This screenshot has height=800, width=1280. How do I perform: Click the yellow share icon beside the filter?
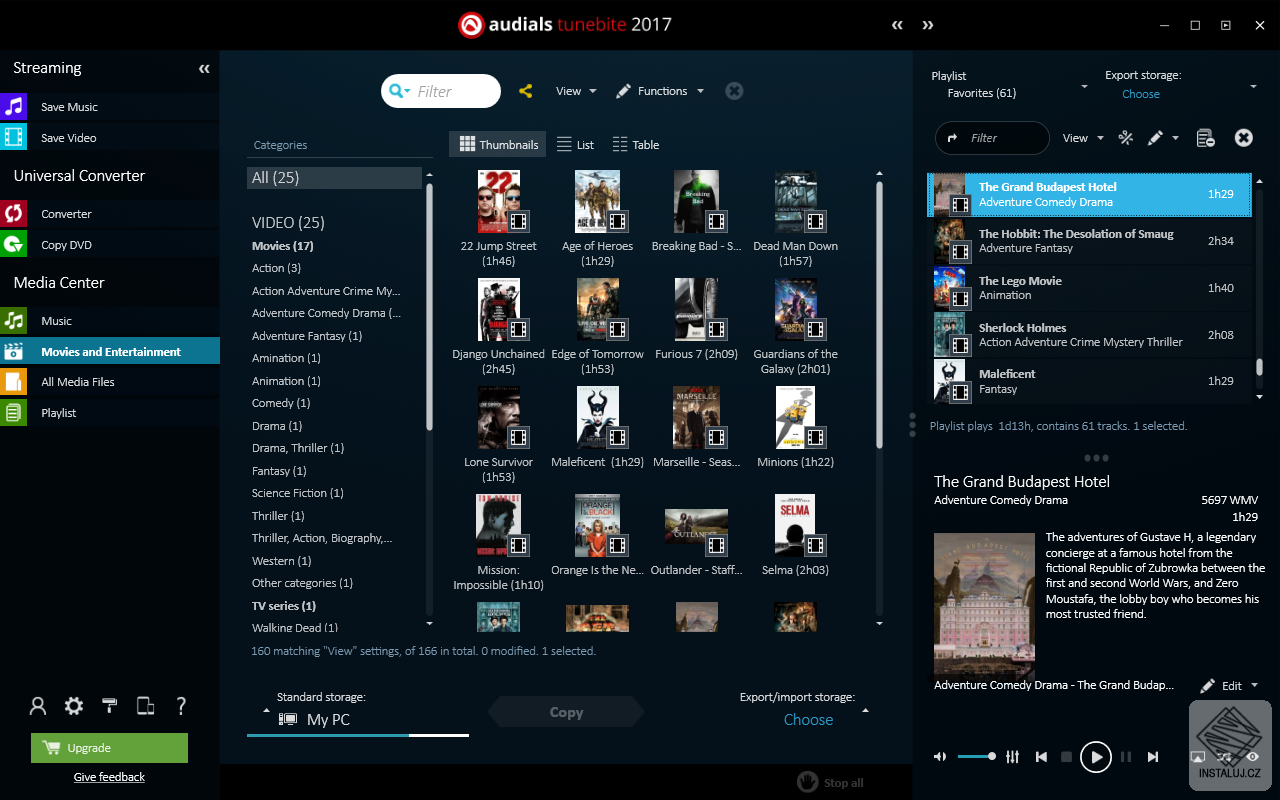[526, 91]
